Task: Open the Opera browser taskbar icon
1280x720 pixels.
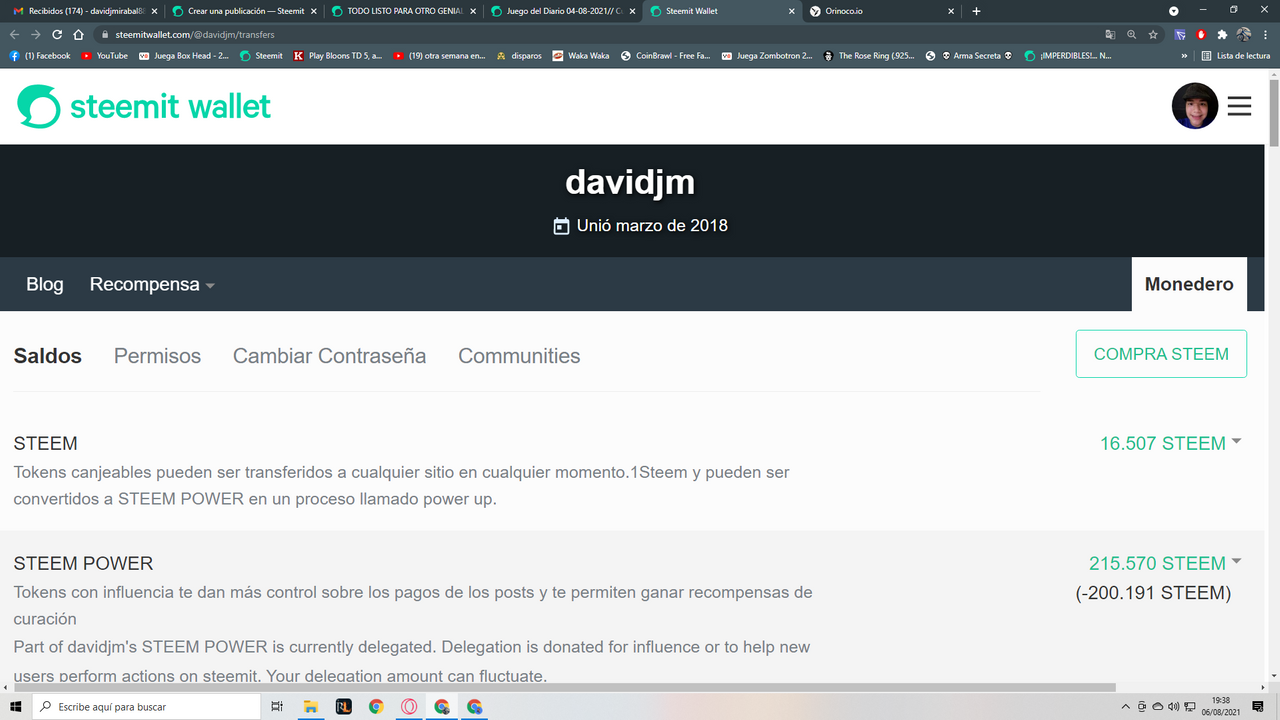Action: pyautogui.click(x=409, y=707)
